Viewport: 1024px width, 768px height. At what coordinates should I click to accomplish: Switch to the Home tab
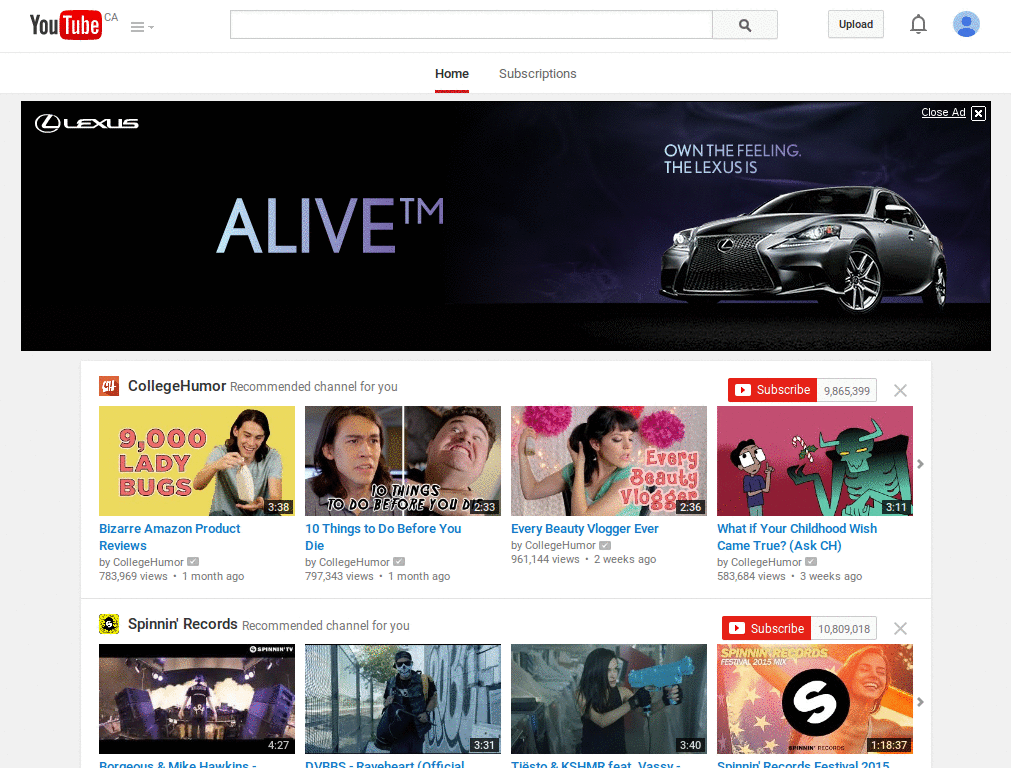click(452, 74)
